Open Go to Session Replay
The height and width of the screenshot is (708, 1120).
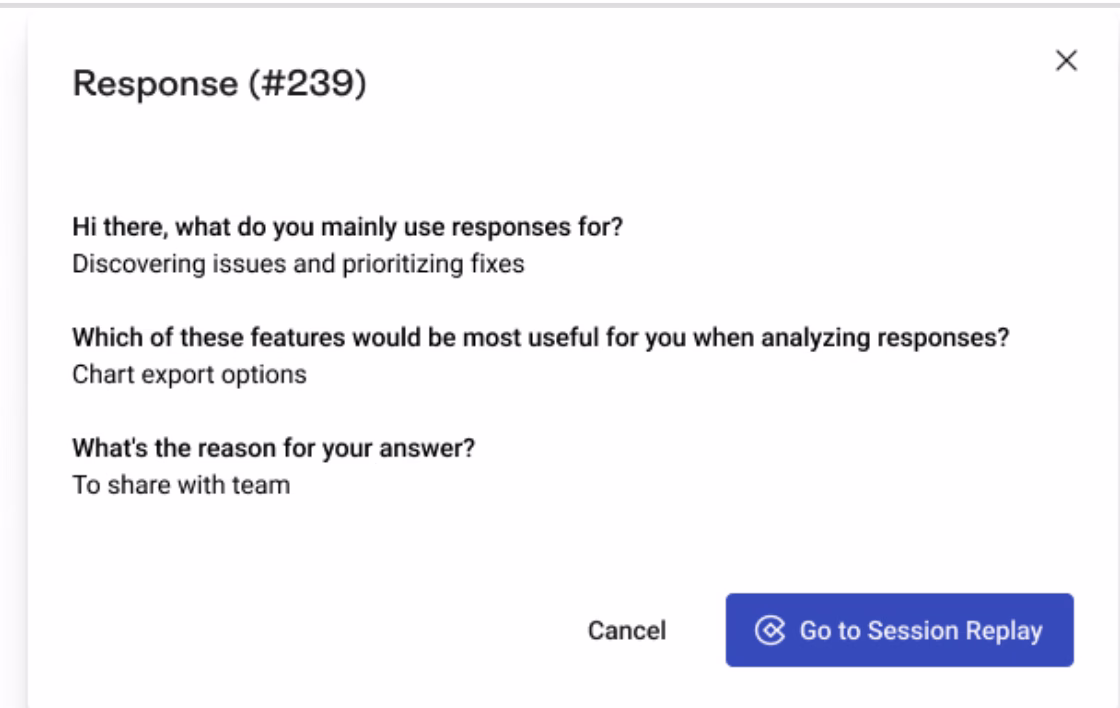(x=899, y=630)
